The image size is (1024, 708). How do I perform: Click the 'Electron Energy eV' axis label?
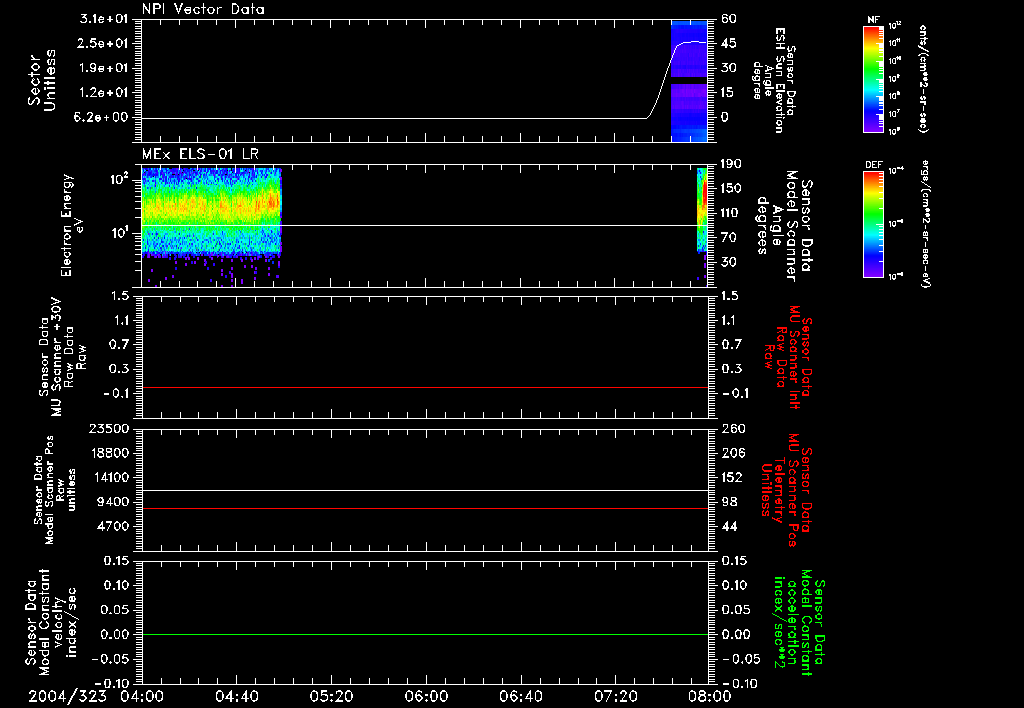point(71,225)
